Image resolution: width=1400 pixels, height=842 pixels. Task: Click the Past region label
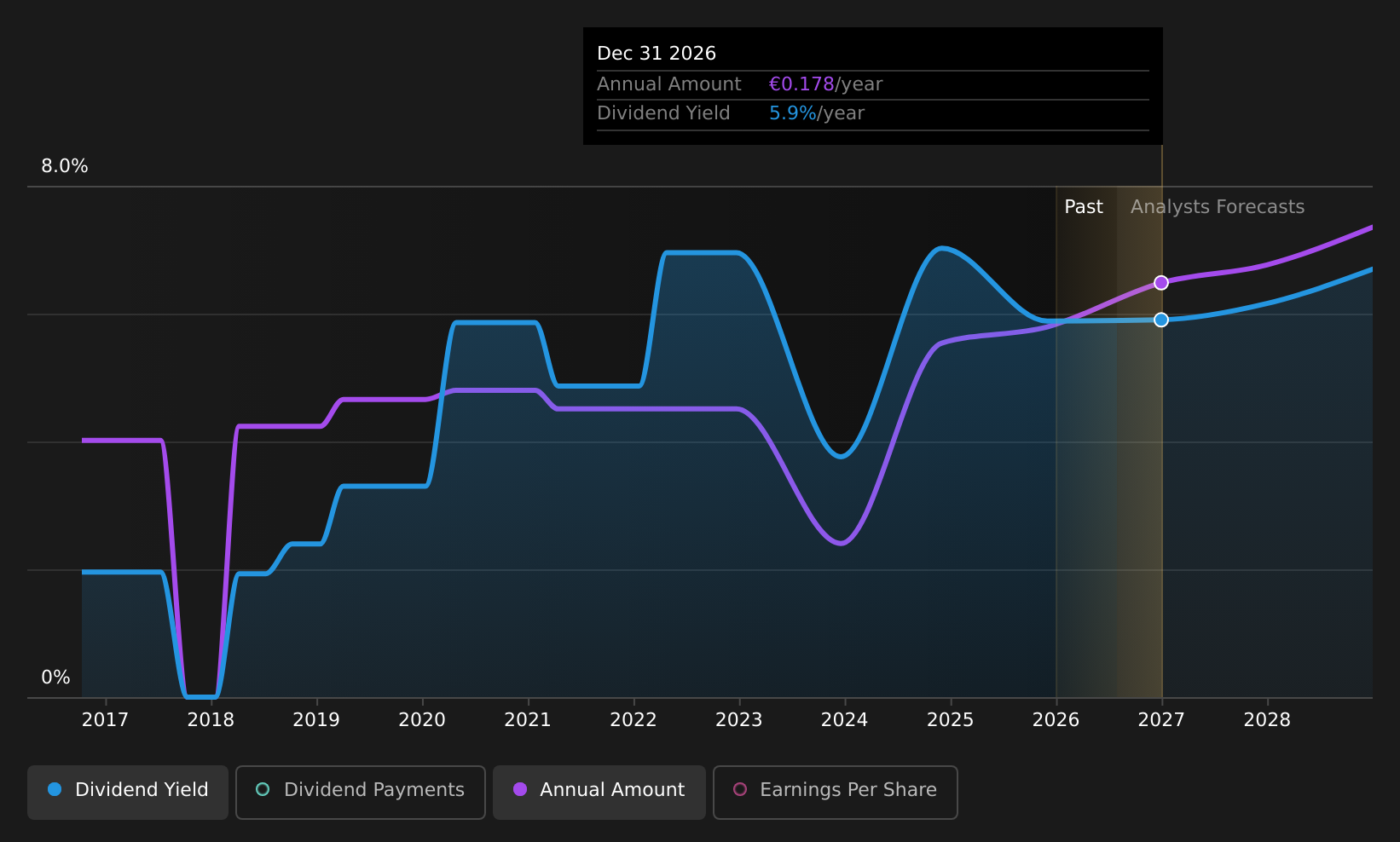pyautogui.click(x=1084, y=207)
